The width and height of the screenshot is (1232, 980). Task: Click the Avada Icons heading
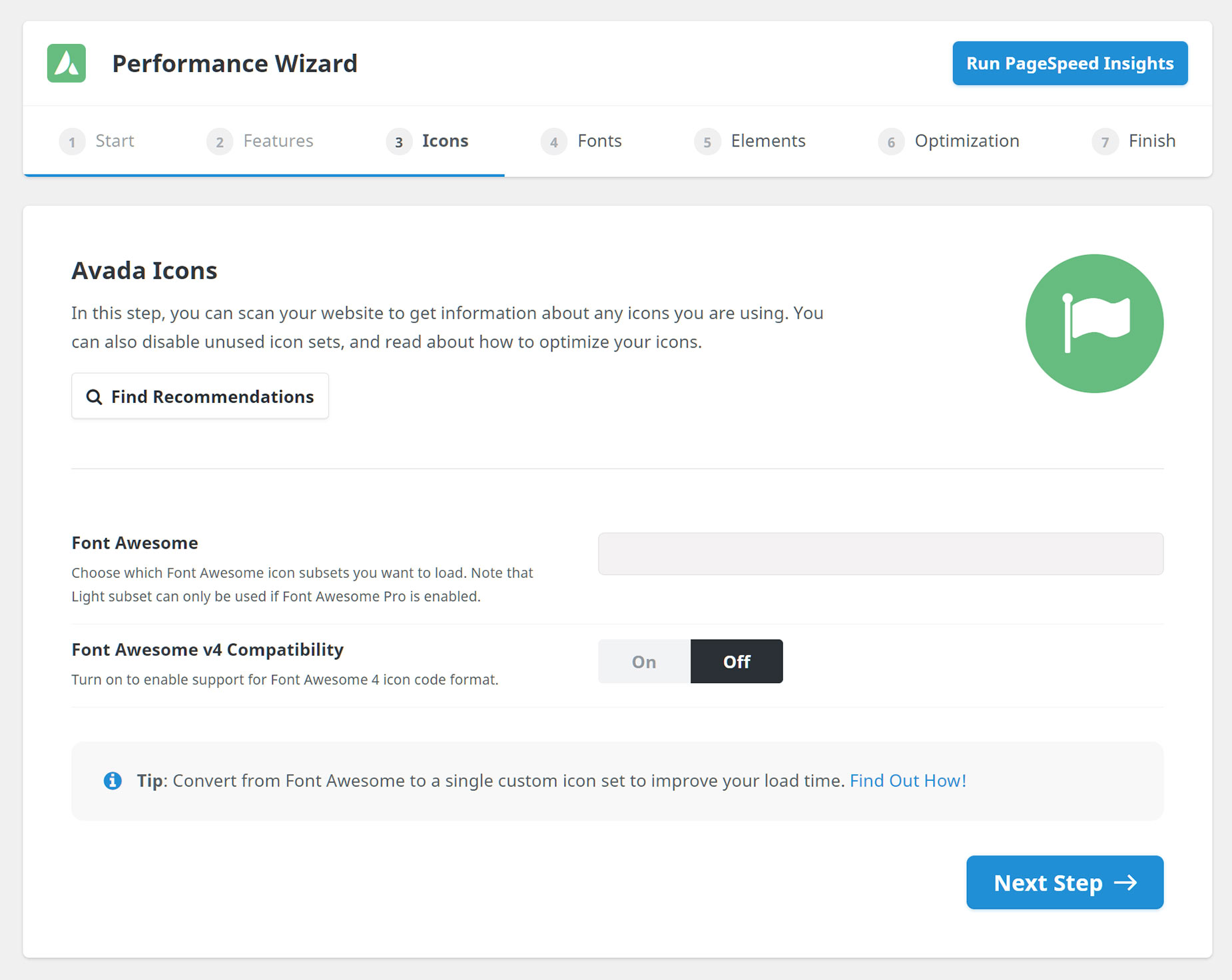click(x=144, y=270)
